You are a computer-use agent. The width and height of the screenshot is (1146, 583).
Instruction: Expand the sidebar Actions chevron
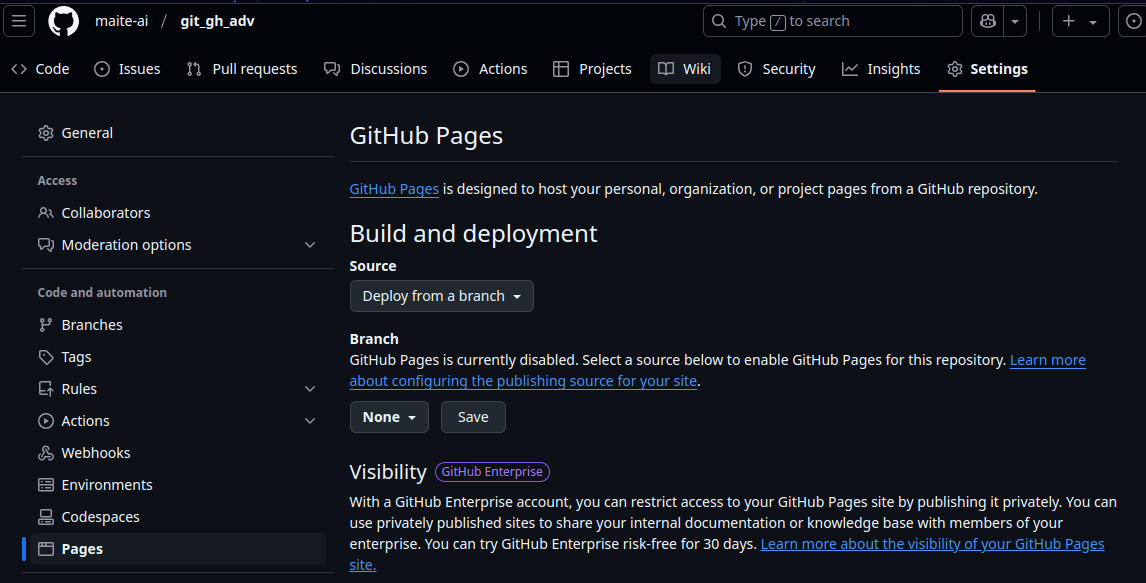(x=310, y=421)
